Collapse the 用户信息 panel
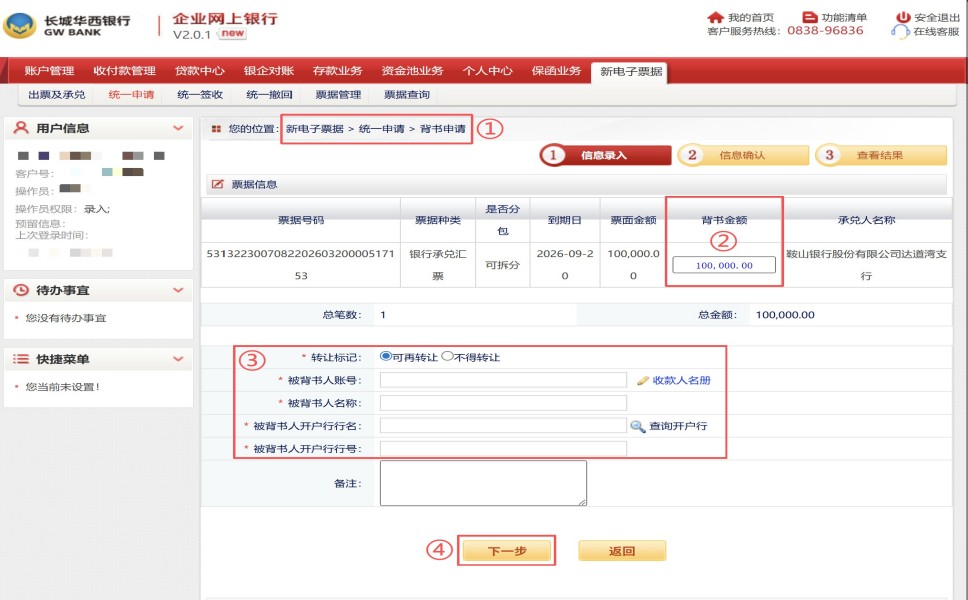Viewport: 968px width, 600px height. click(178, 128)
